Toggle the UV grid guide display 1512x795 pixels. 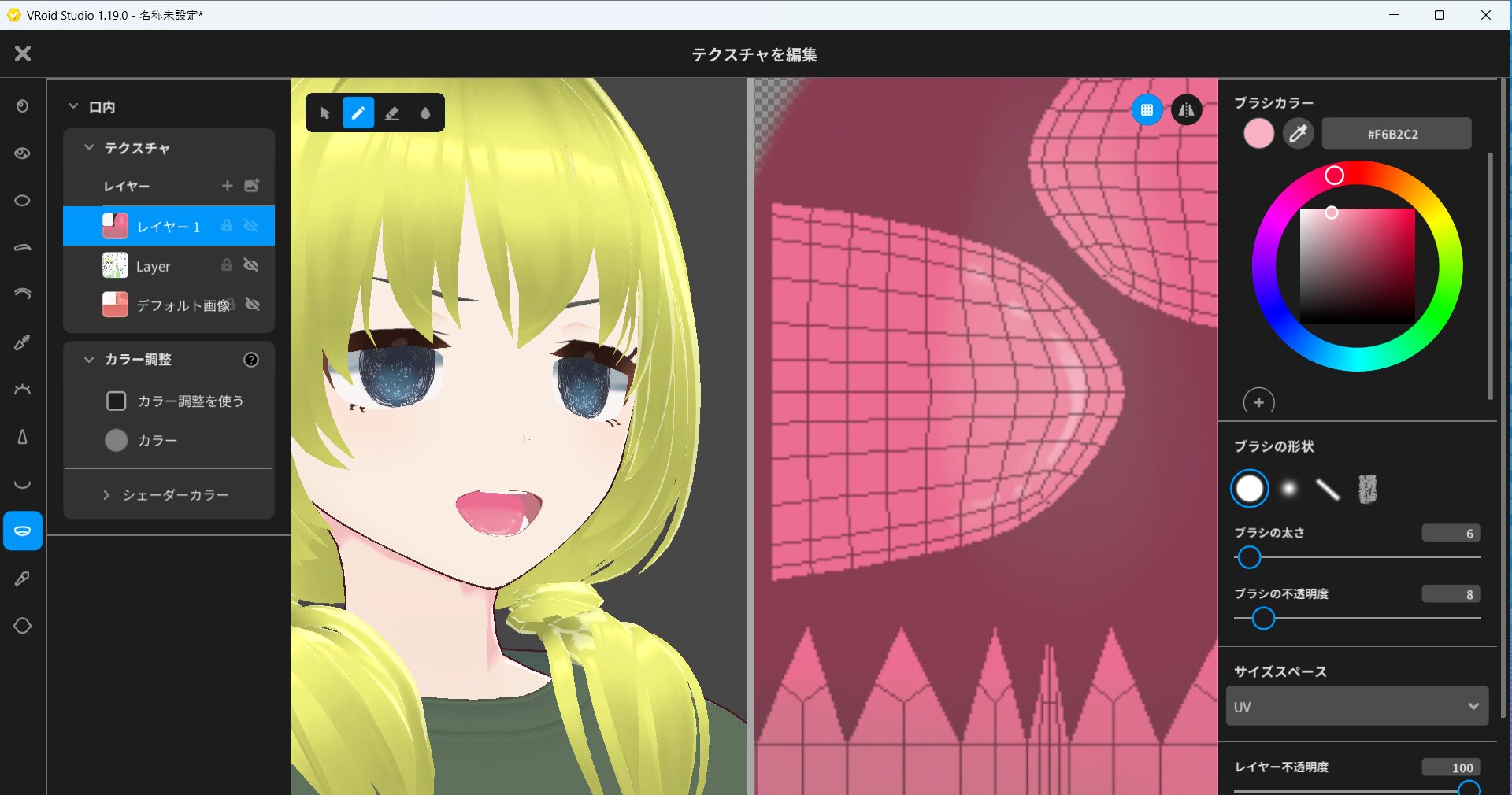click(1147, 110)
